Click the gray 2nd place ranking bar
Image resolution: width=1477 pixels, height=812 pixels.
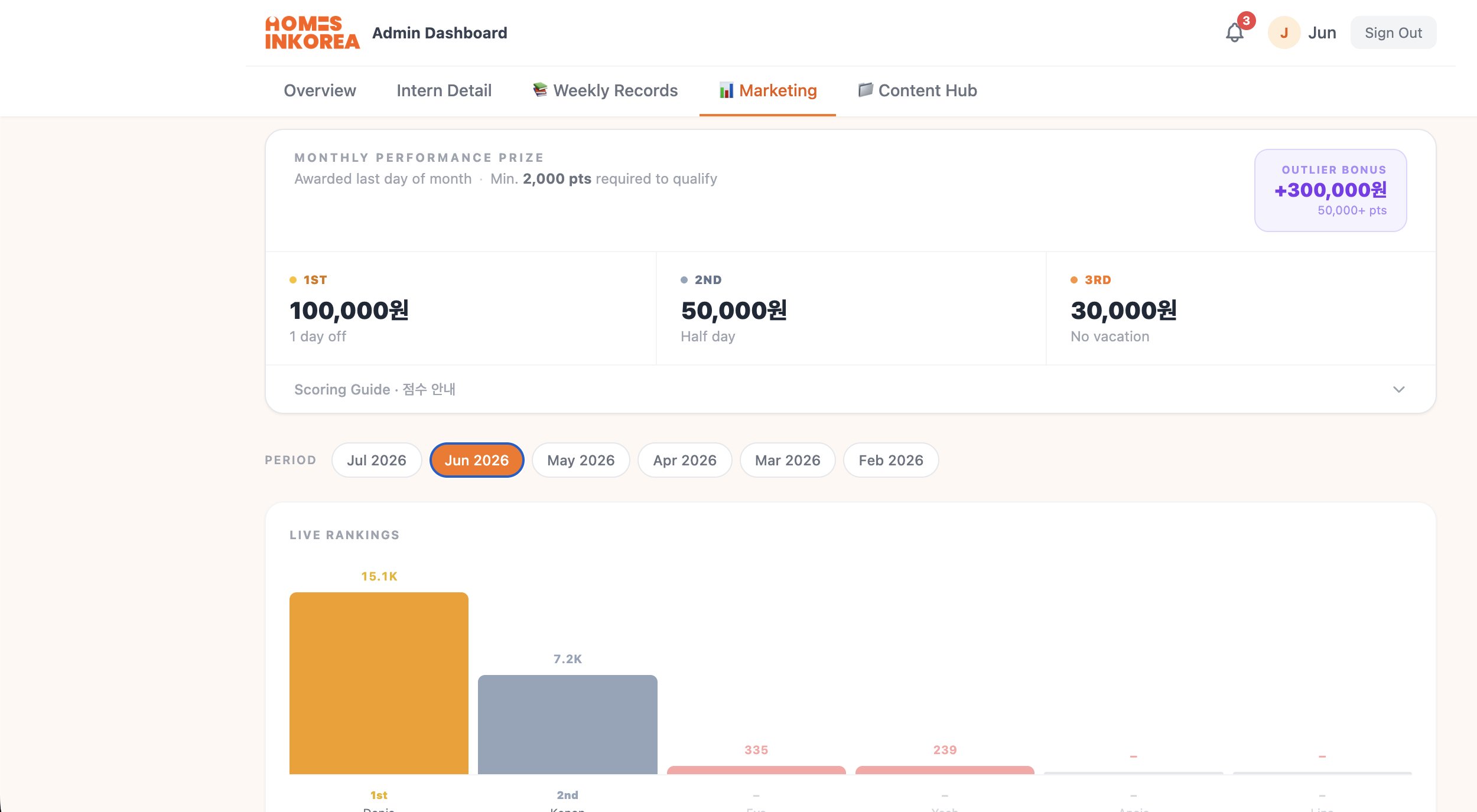coord(567,724)
